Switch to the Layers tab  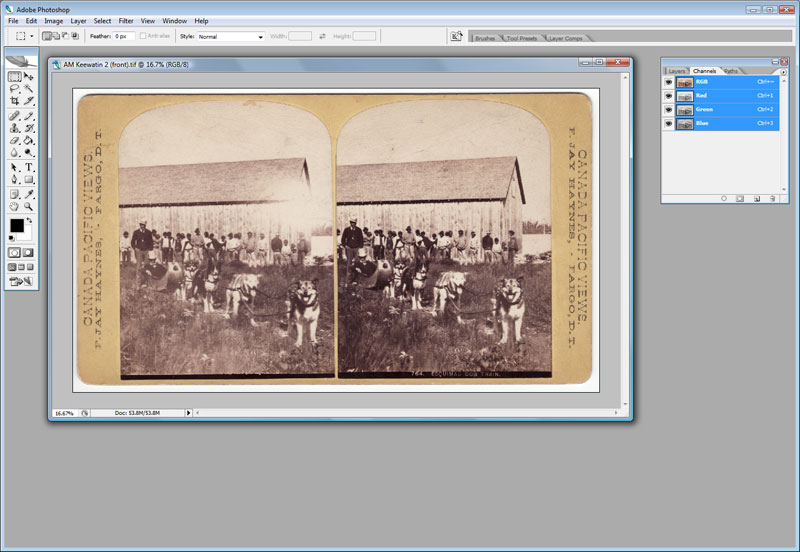677,71
